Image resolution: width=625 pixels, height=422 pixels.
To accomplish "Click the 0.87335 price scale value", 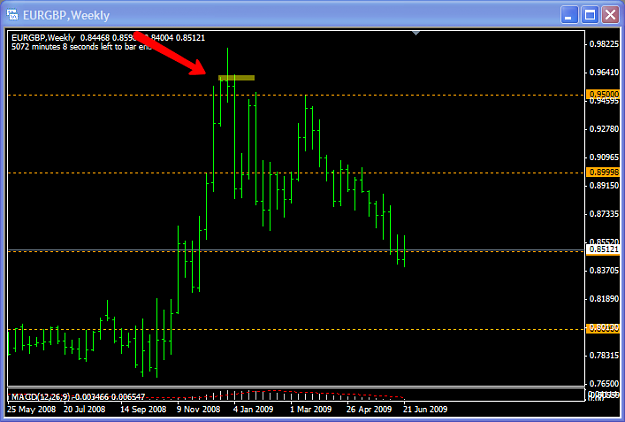I will (604, 214).
